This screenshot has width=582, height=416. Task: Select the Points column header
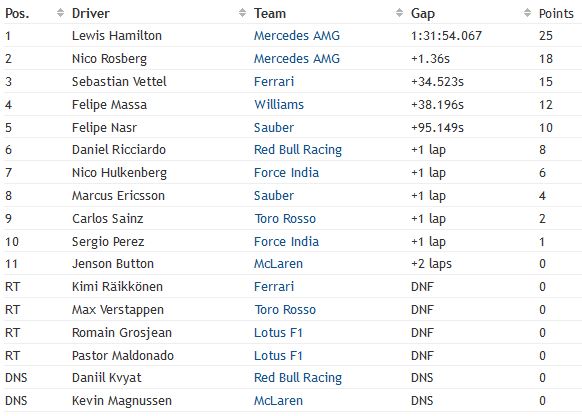(556, 13)
